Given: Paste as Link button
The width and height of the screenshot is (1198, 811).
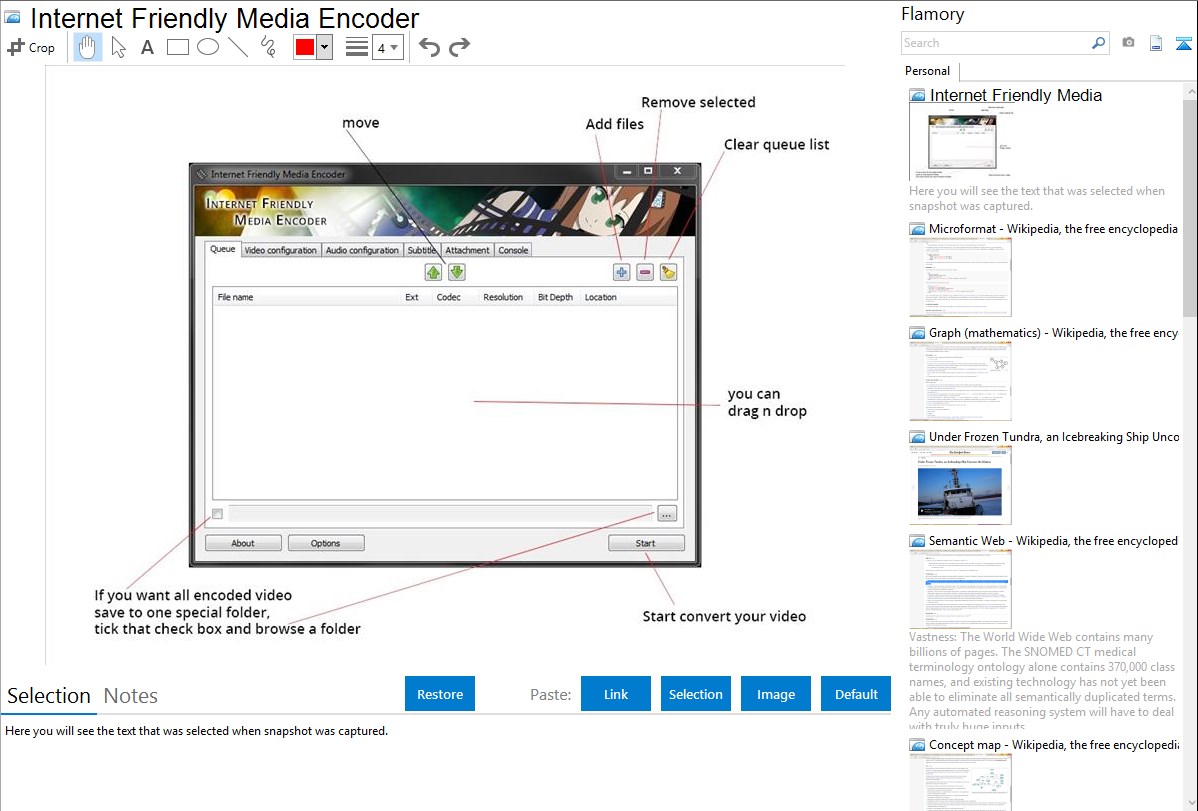Looking at the screenshot, I should [616, 693].
